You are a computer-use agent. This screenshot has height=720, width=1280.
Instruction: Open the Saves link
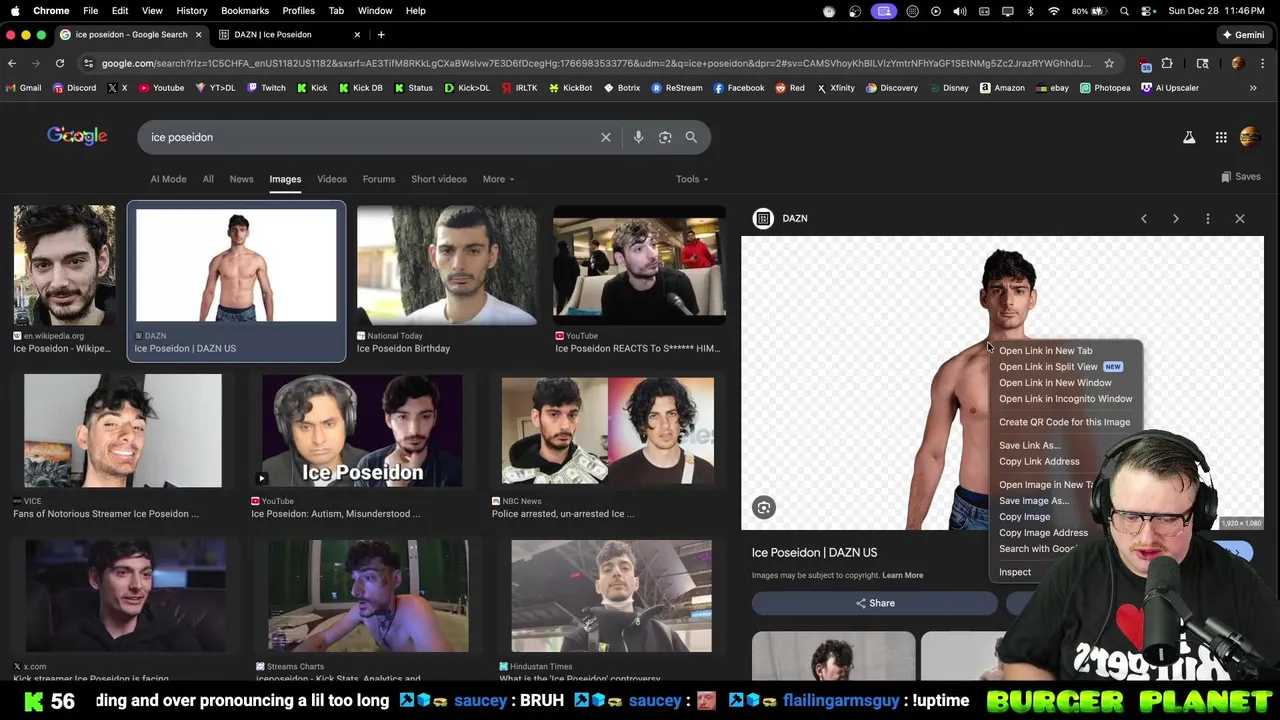(x=1240, y=177)
